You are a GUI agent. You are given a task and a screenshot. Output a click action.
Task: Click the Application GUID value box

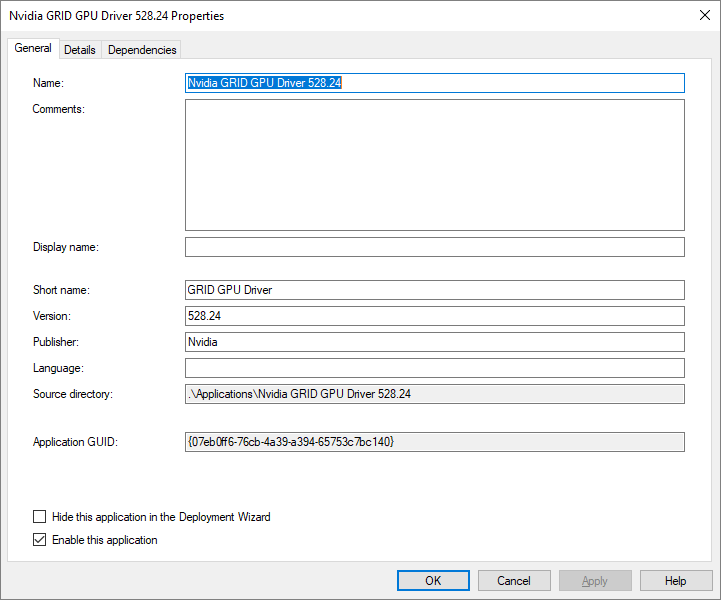coord(434,442)
